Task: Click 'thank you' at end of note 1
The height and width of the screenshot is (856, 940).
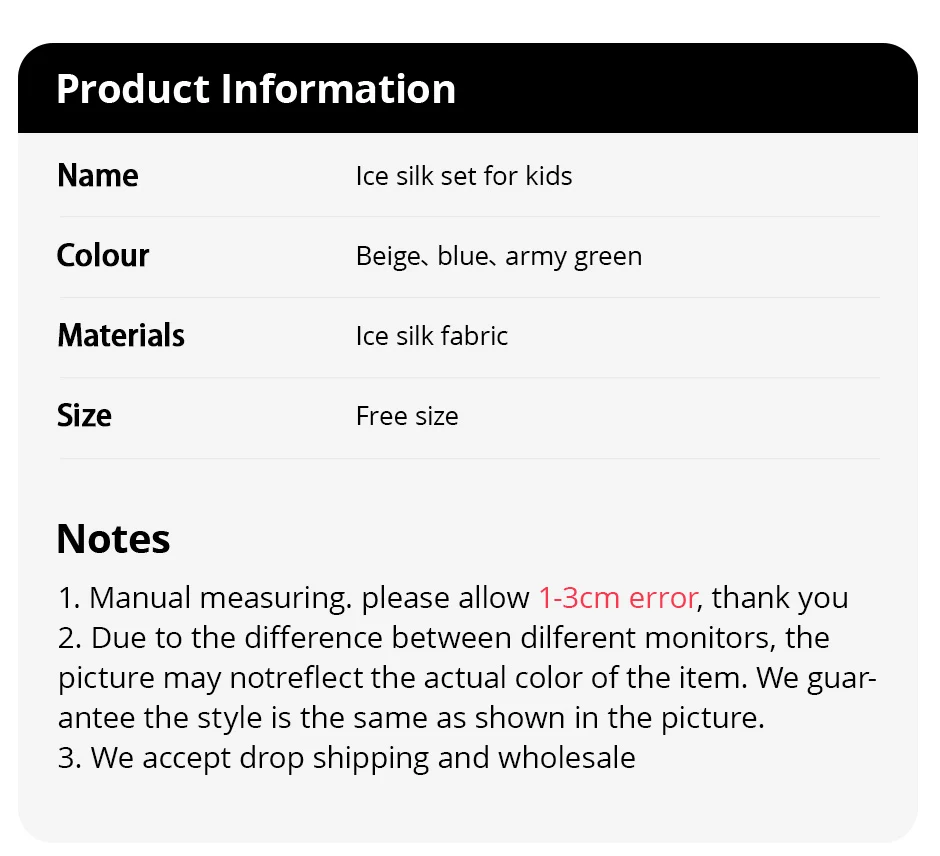Action: 780,598
